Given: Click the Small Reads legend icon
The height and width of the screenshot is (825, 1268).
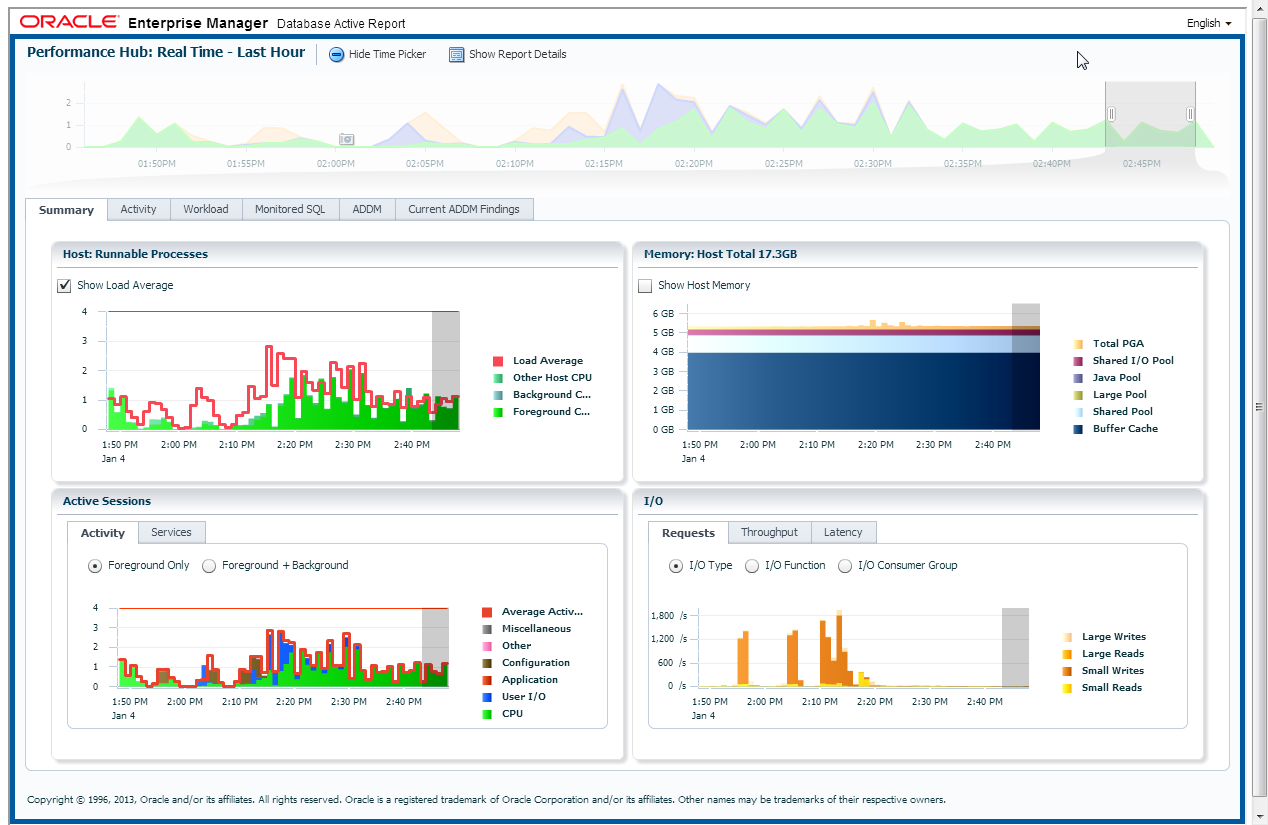Looking at the screenshot, I should [x=1067, y=688].
